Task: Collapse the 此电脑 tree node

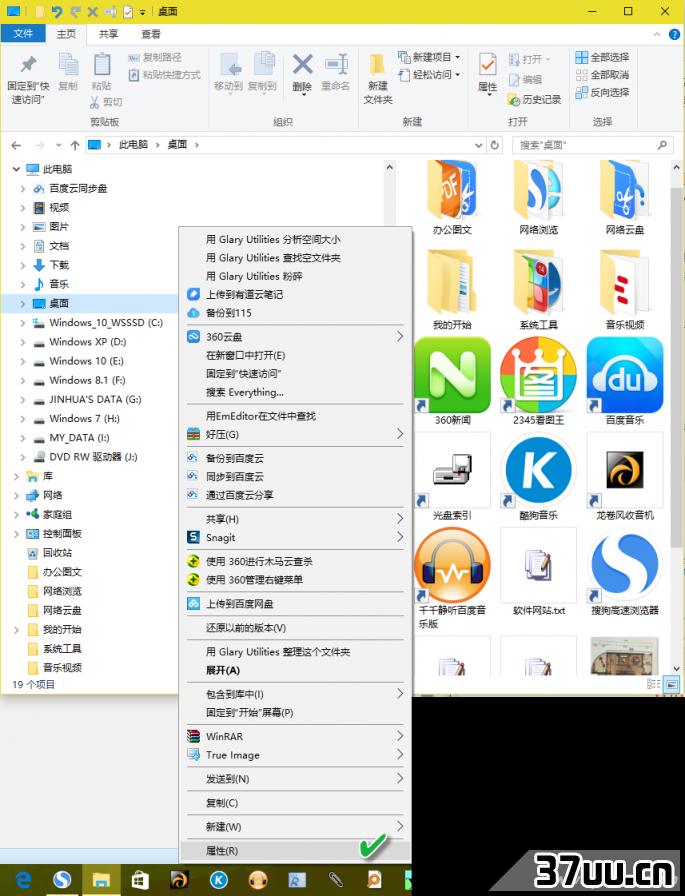Action: [16, 169]
